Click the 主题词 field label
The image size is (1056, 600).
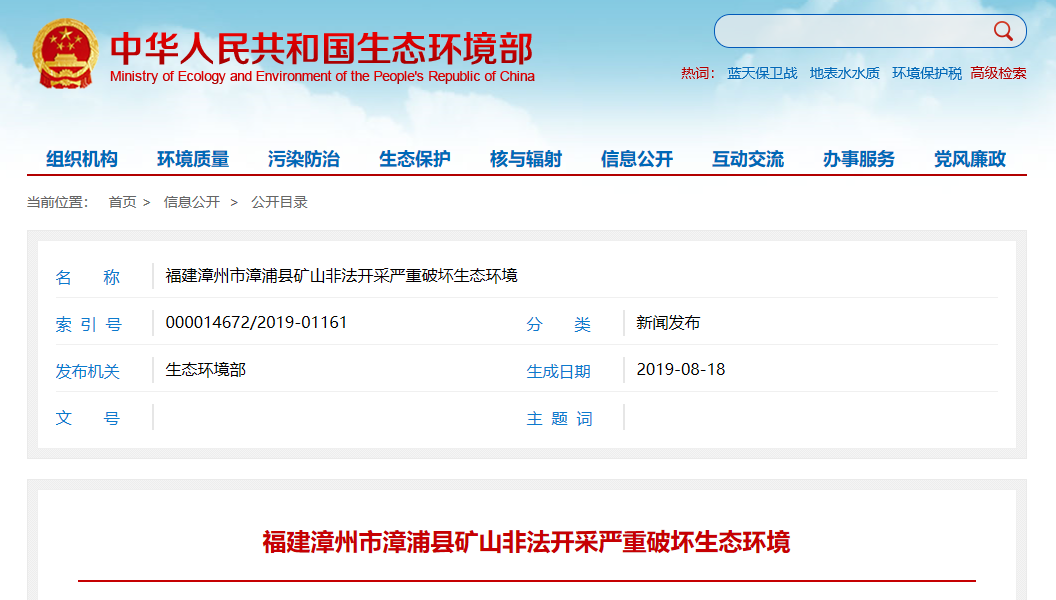pos(559,419)
